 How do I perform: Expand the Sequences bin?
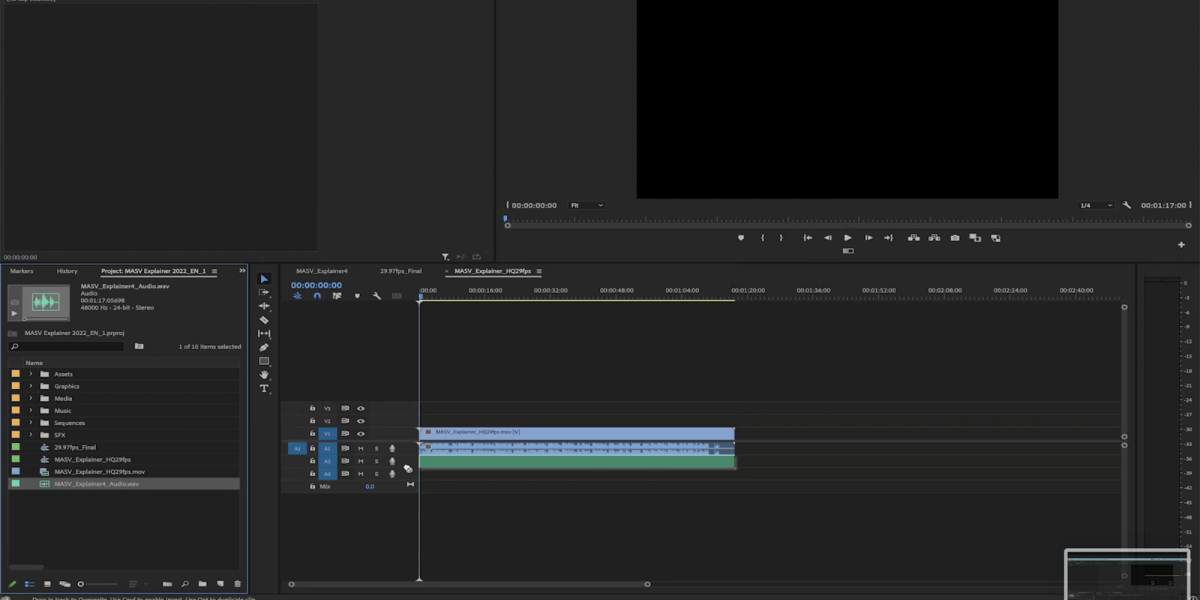[x=31, y=423]
